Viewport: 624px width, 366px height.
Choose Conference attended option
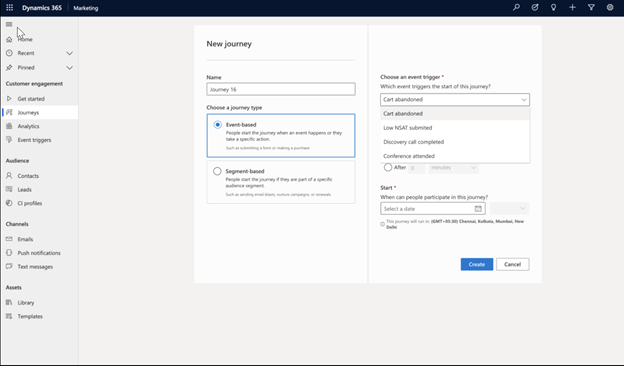[455, 156]
